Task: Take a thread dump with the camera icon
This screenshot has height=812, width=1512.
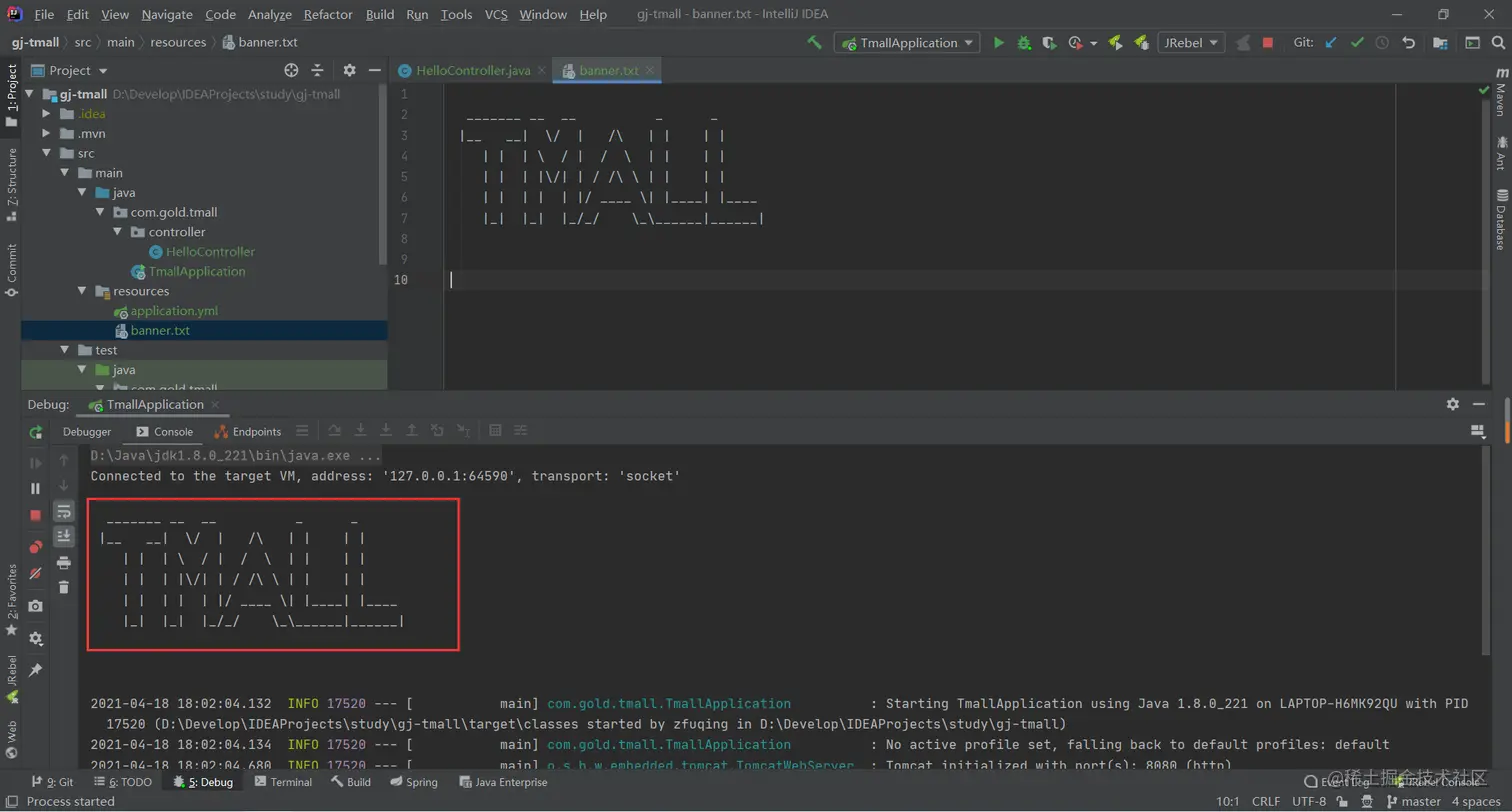Action: (36, 606)
